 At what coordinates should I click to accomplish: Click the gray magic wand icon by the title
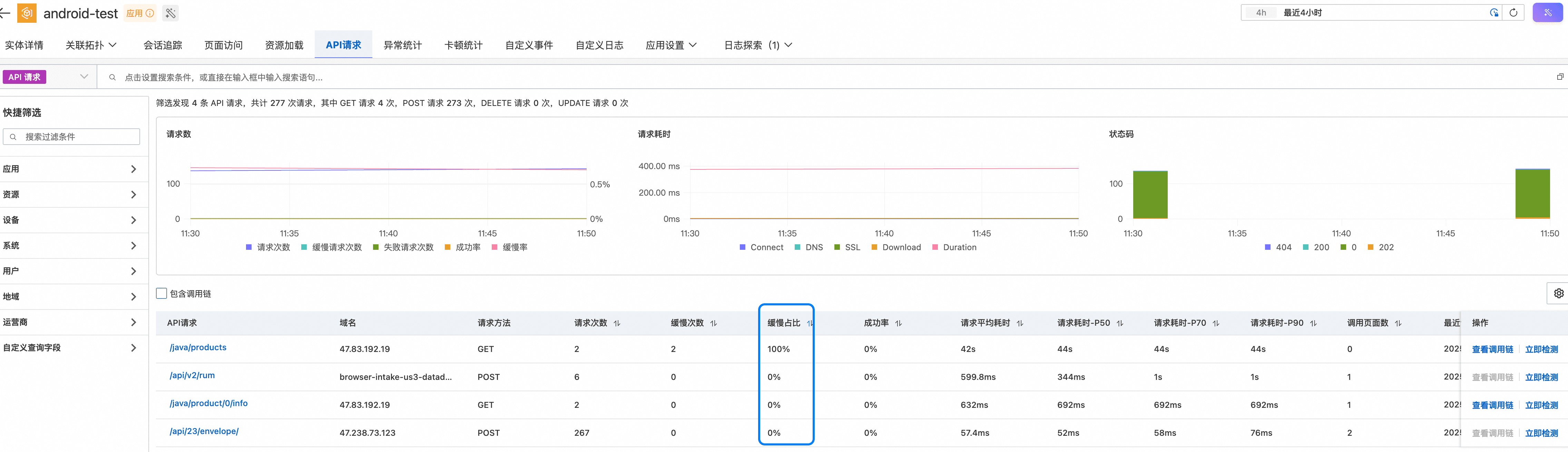point(171,13)
